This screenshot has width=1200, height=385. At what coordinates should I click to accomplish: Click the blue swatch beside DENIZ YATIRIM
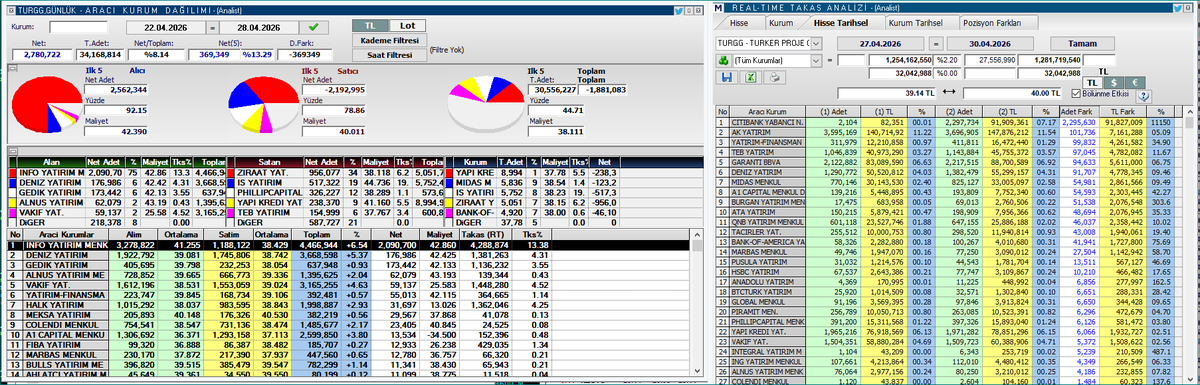13,182
